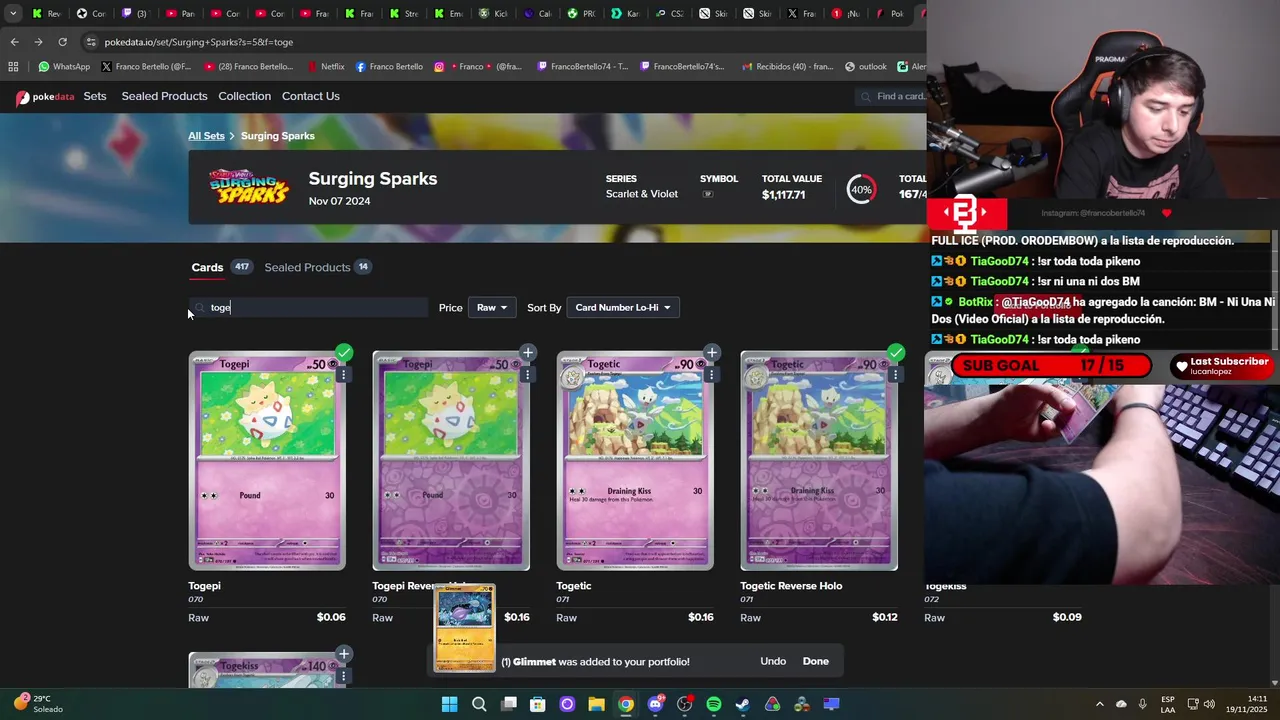Open Discord from the taskbar
1280x720 pixels.
pyautogui.click(x=655, y=704)
